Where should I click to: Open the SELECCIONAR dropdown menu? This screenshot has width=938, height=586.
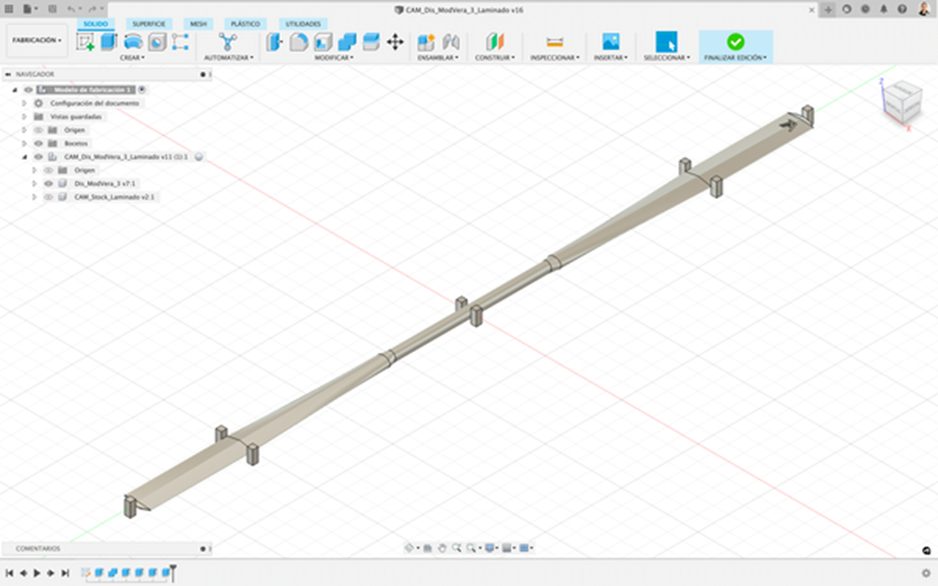point(666,57)
